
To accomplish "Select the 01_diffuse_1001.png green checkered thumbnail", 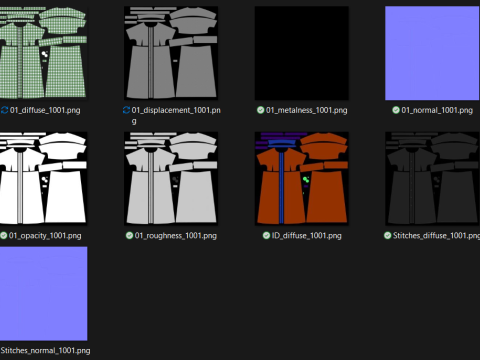I will tap(43, 53).
